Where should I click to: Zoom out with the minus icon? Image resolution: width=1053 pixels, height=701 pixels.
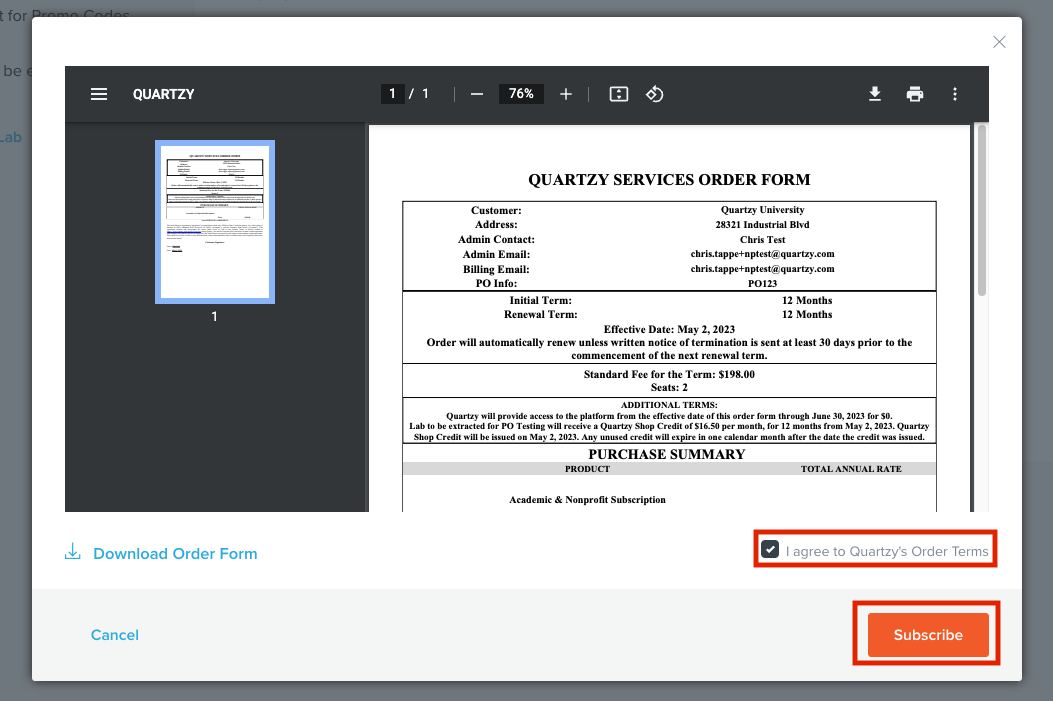click(x=477, y=94)
